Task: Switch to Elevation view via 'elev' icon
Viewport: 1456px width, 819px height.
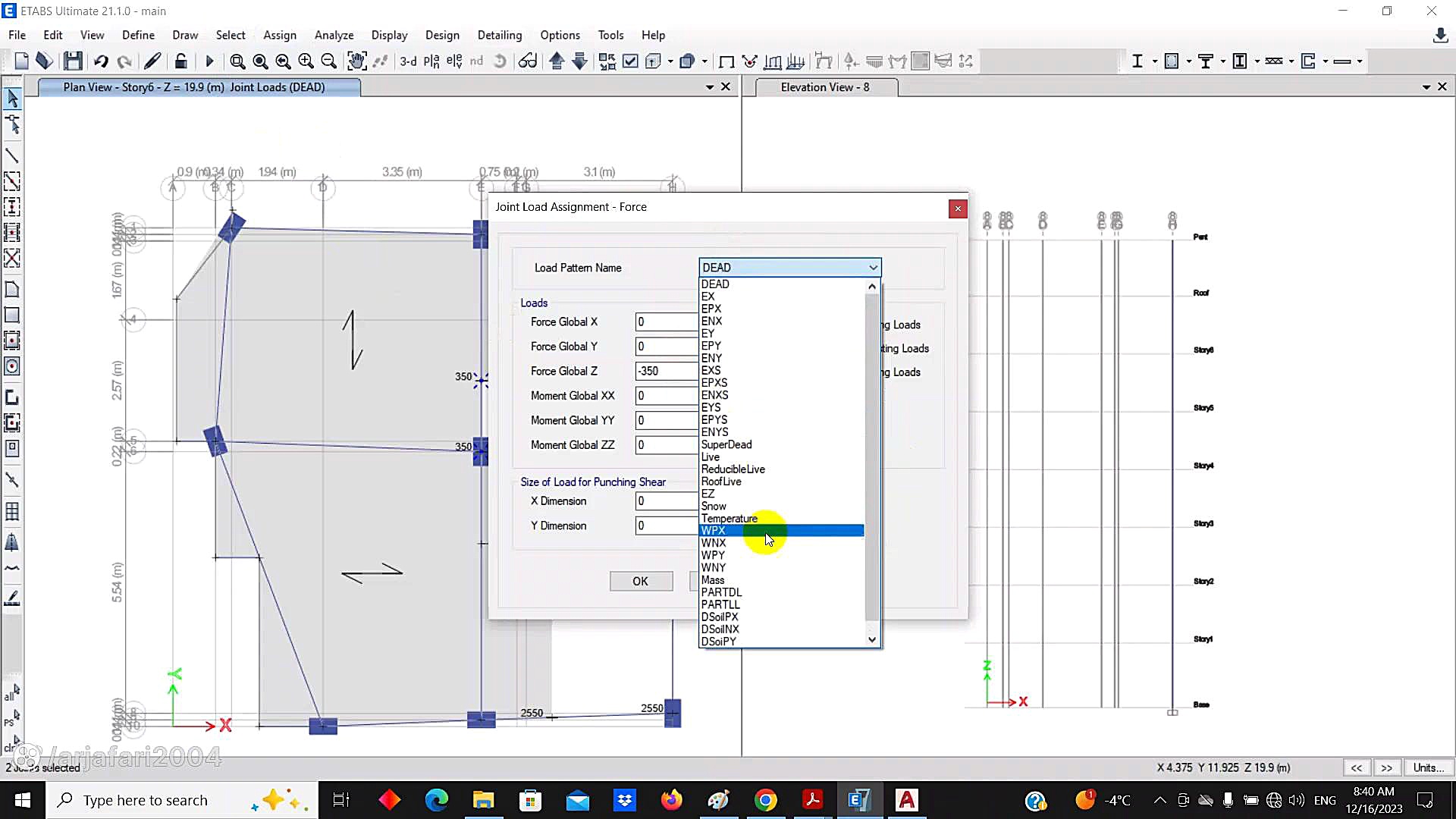Action: (x=454, y=61)
